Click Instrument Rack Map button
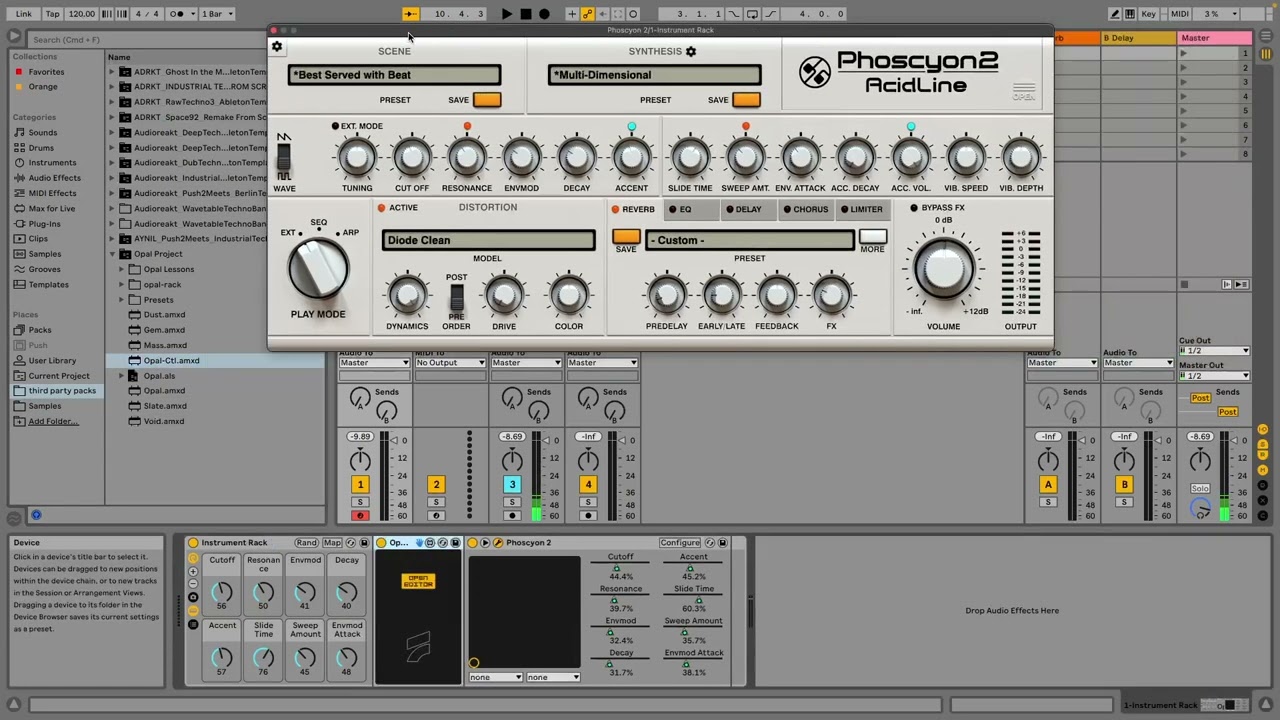This screenshot has height=720, width=1280. [332, 543]
